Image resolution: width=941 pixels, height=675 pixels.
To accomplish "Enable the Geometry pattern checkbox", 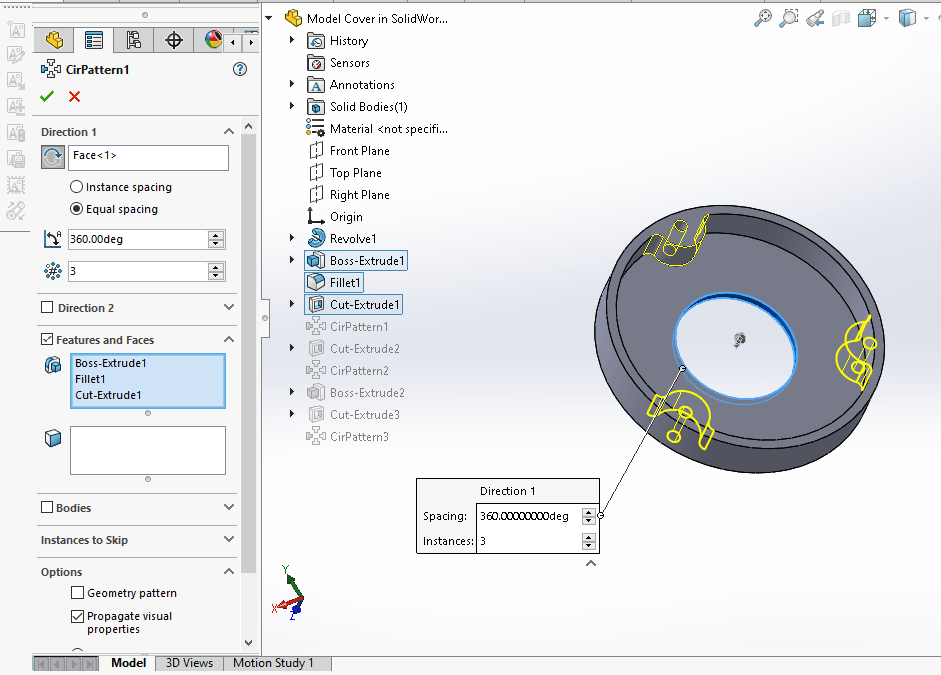I will pos(78,593).
